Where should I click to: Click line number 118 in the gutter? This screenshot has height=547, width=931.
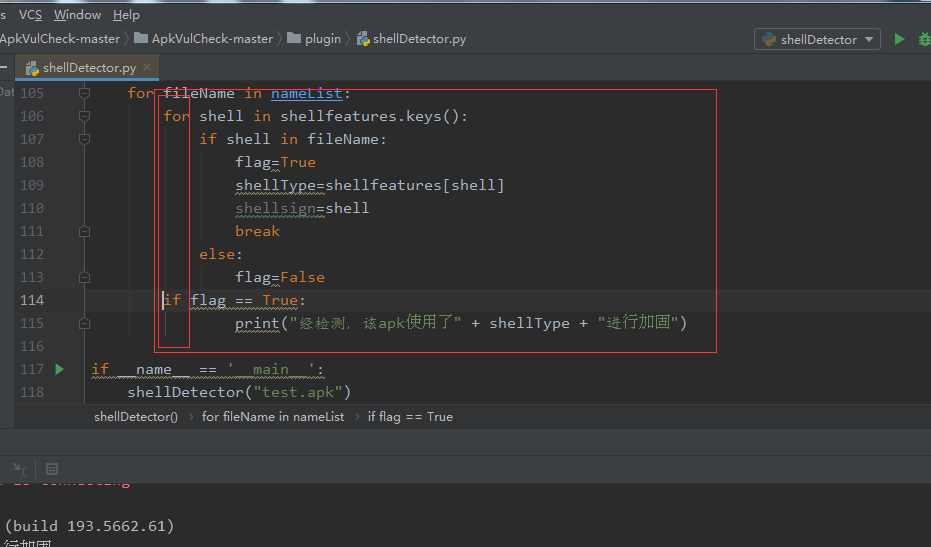point(32,392)
